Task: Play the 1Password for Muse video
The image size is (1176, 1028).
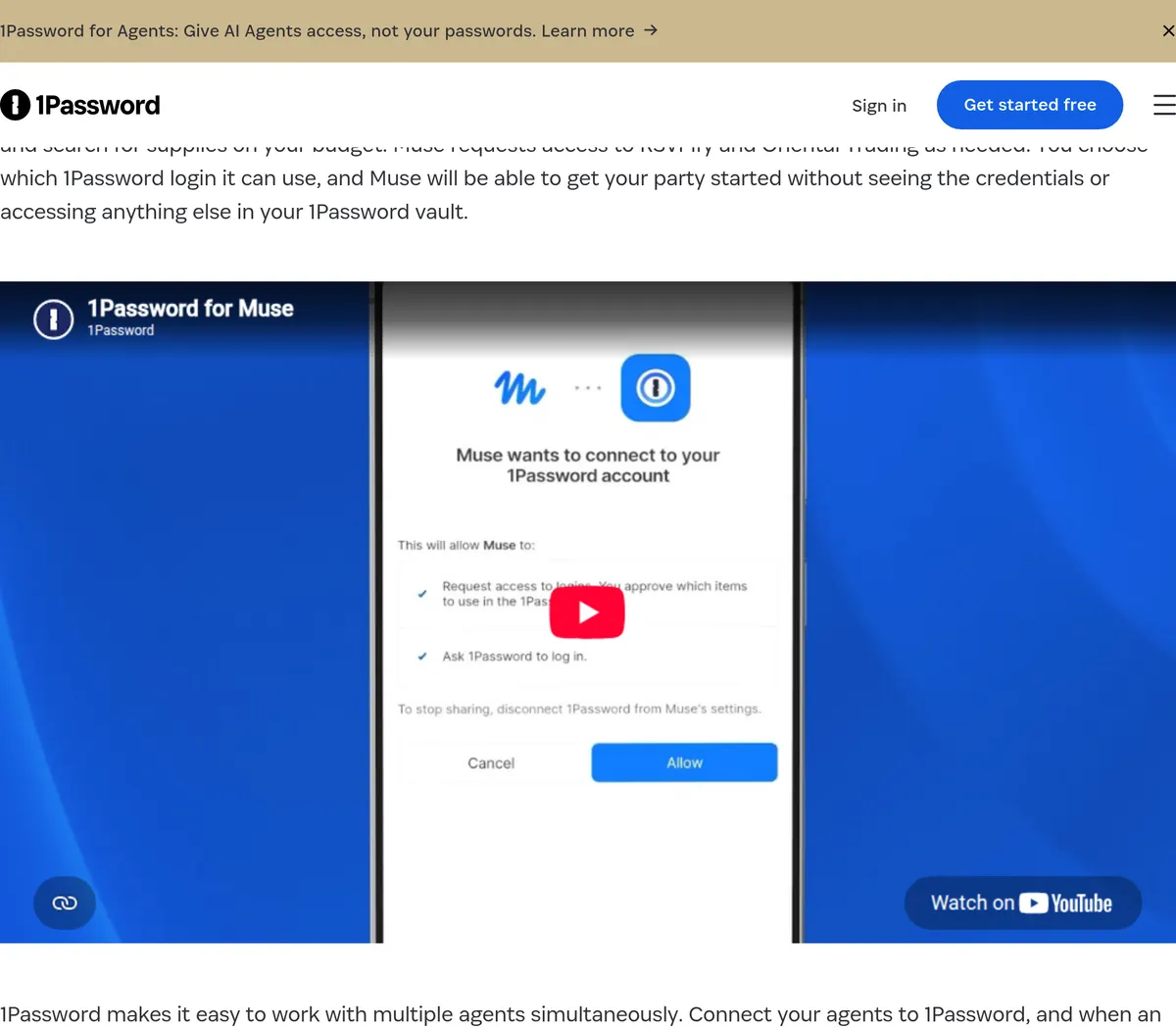Action: [x=587, y=612]
